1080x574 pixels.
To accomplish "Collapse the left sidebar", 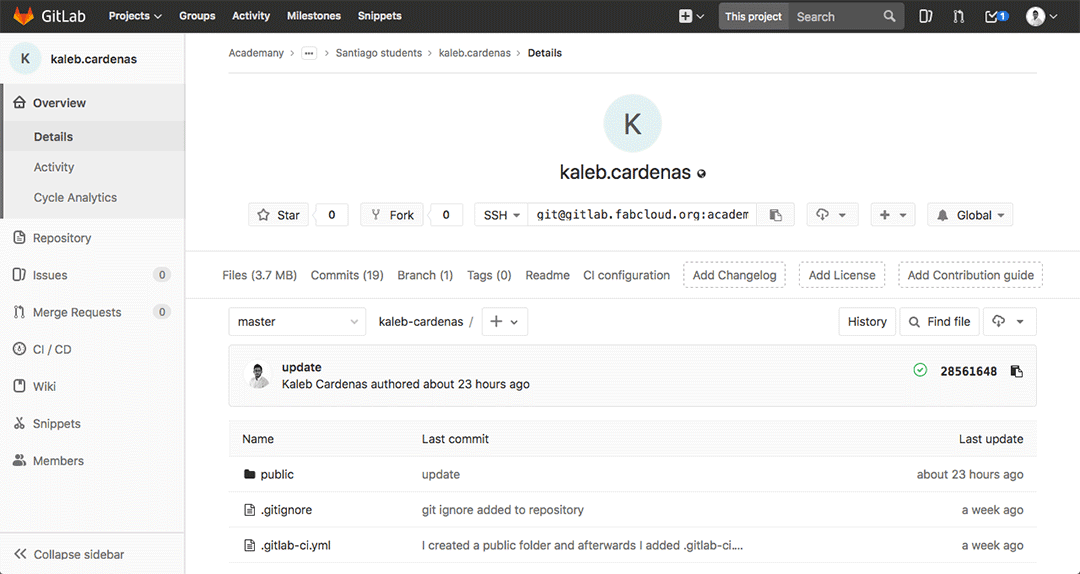I will [x=70, y=554].
